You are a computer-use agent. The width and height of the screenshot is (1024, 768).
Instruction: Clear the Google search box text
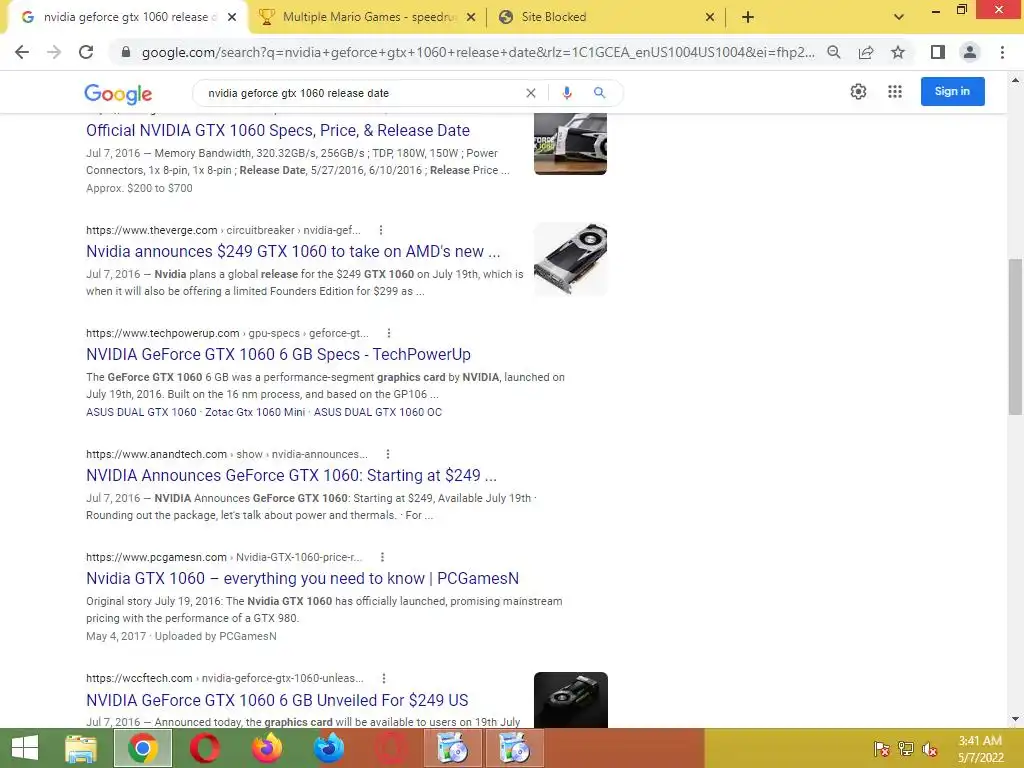[531, 93]
